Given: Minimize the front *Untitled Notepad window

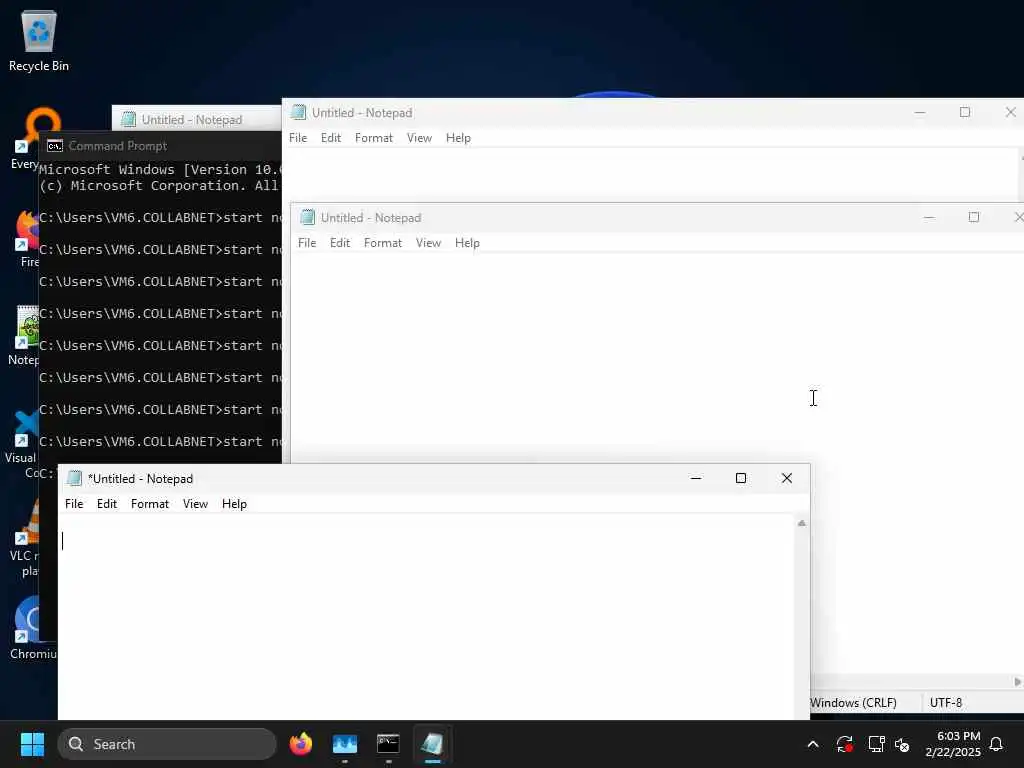Looking at the screenshot, I should point(696,478).
